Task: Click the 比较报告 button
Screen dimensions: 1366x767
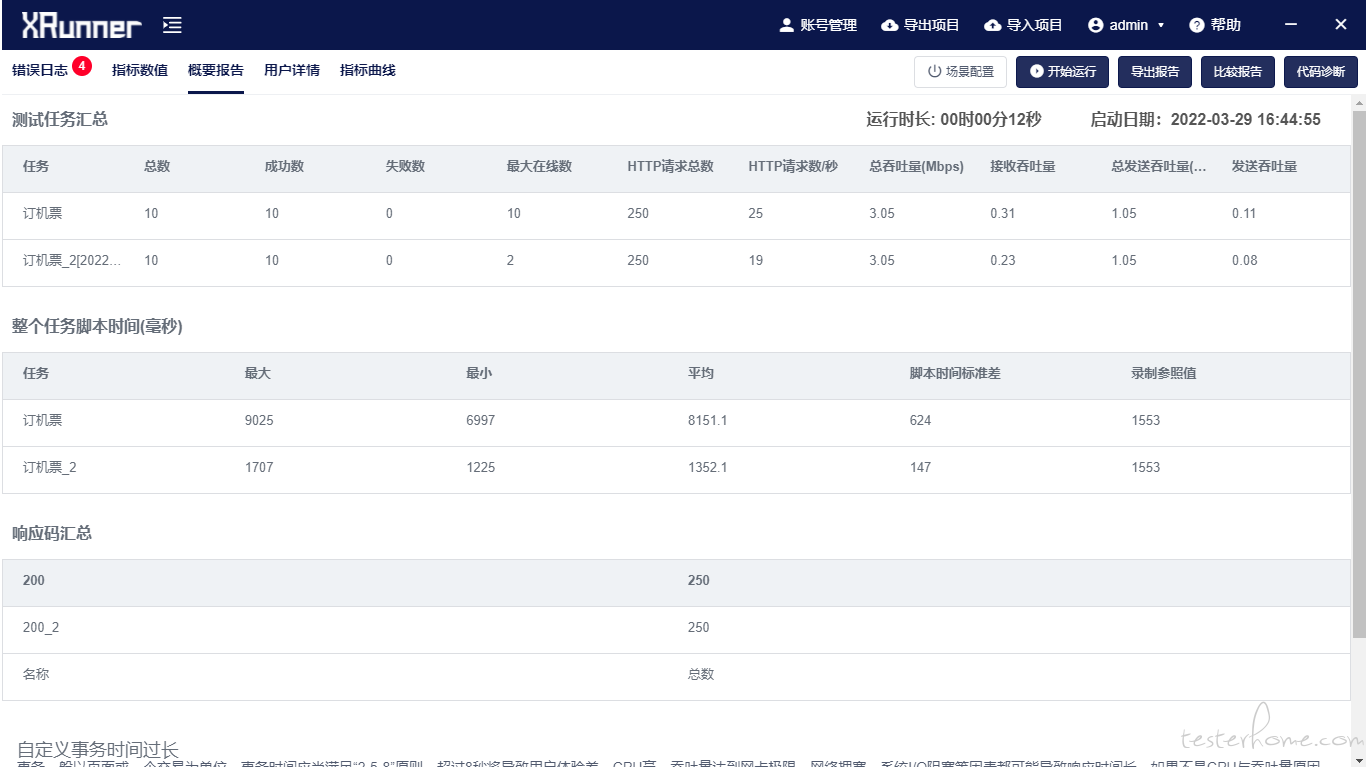Action: pos(1238,72)
